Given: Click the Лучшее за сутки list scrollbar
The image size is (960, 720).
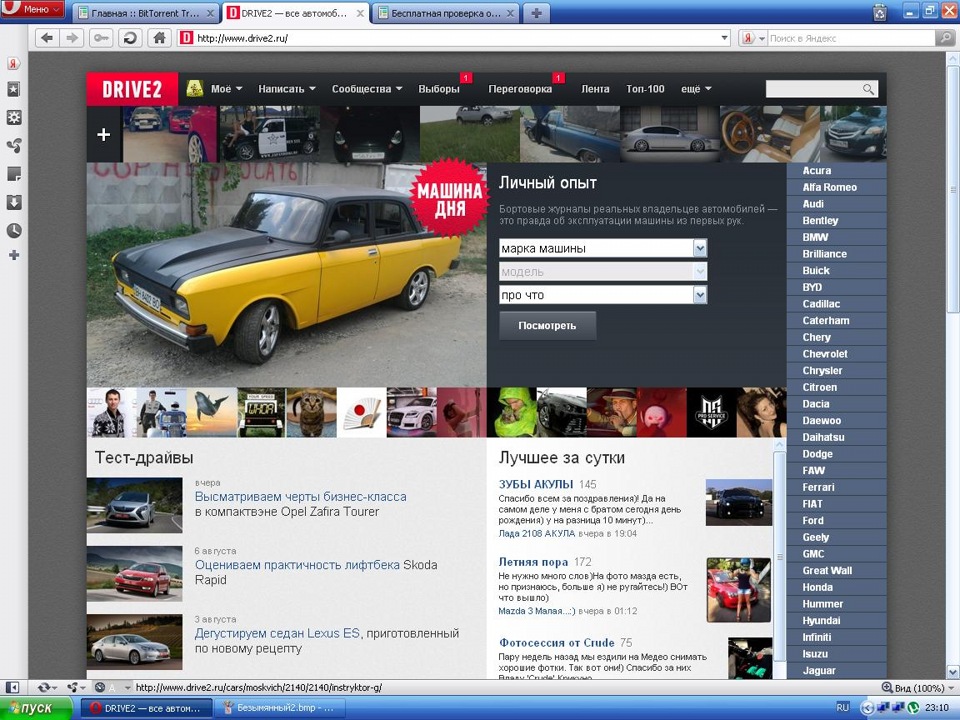Looking at the screenshot, I should coord(779,557).
